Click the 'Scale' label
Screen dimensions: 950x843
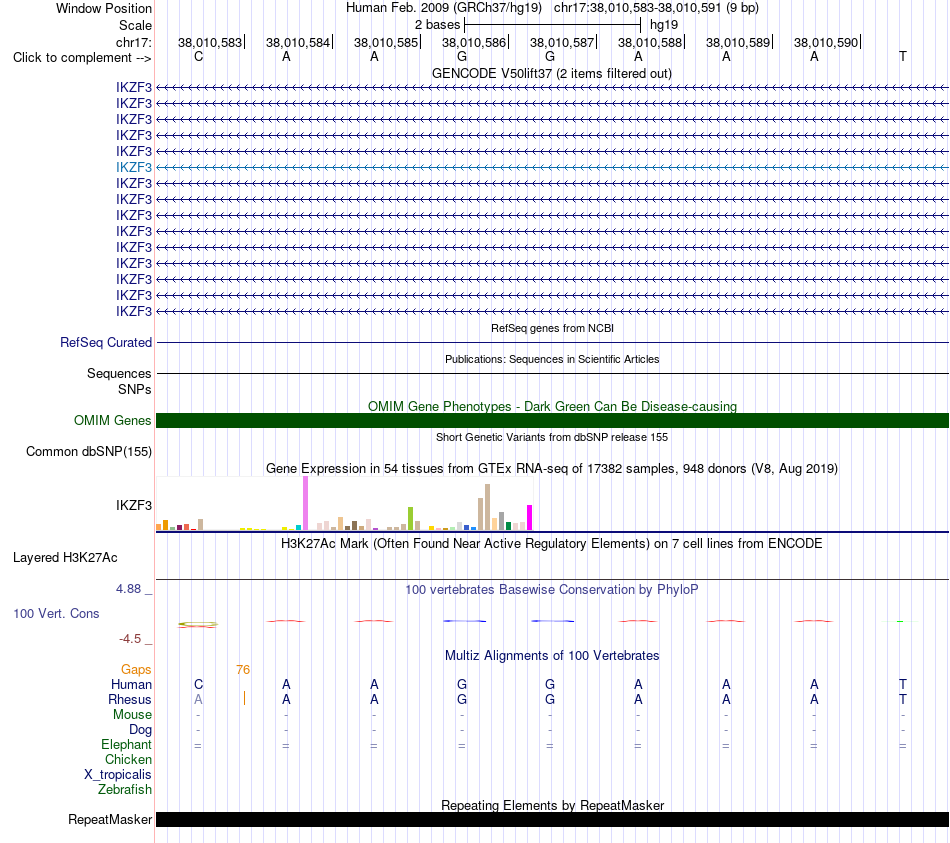pos(135,25)
